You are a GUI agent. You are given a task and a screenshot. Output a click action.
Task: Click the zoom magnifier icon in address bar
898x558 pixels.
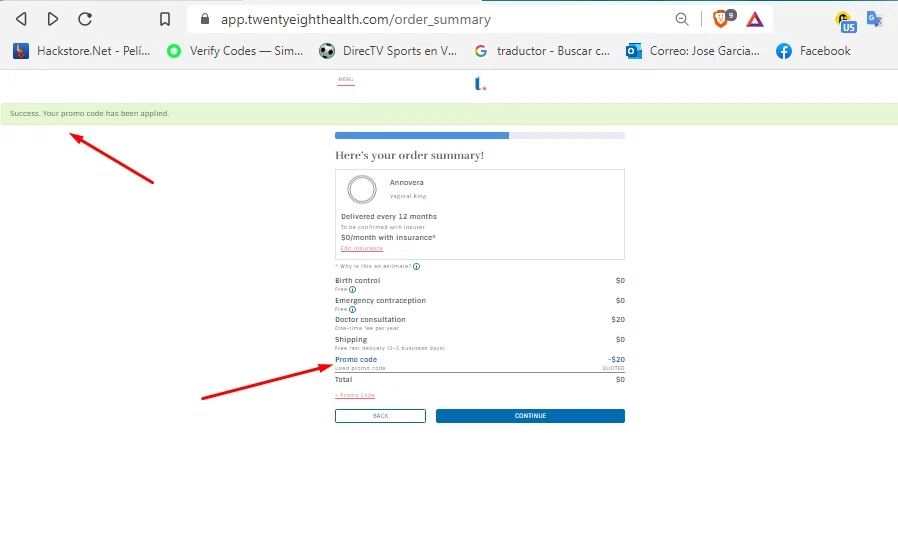(x=682, y=19)
